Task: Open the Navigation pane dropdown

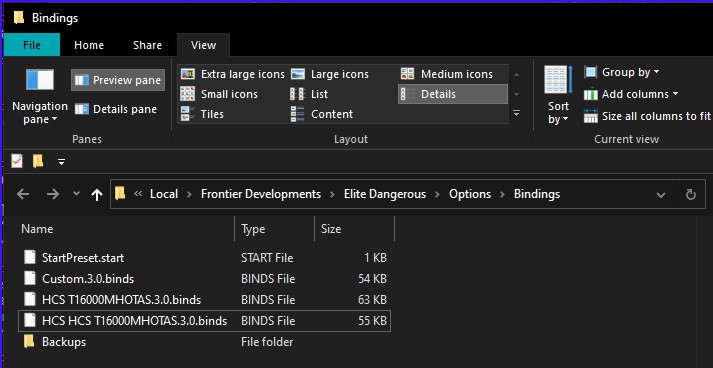Action: pyautogui.click(x=40, y=96)
